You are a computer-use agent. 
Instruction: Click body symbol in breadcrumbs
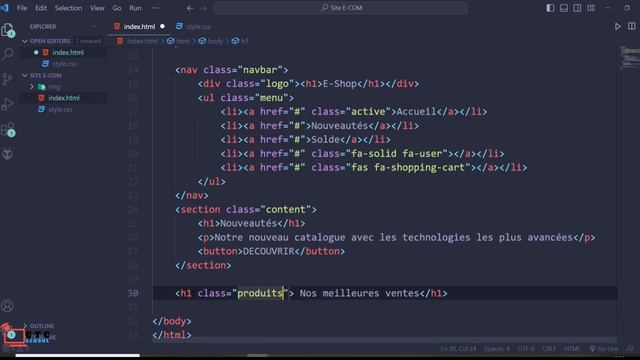point(211,41)
